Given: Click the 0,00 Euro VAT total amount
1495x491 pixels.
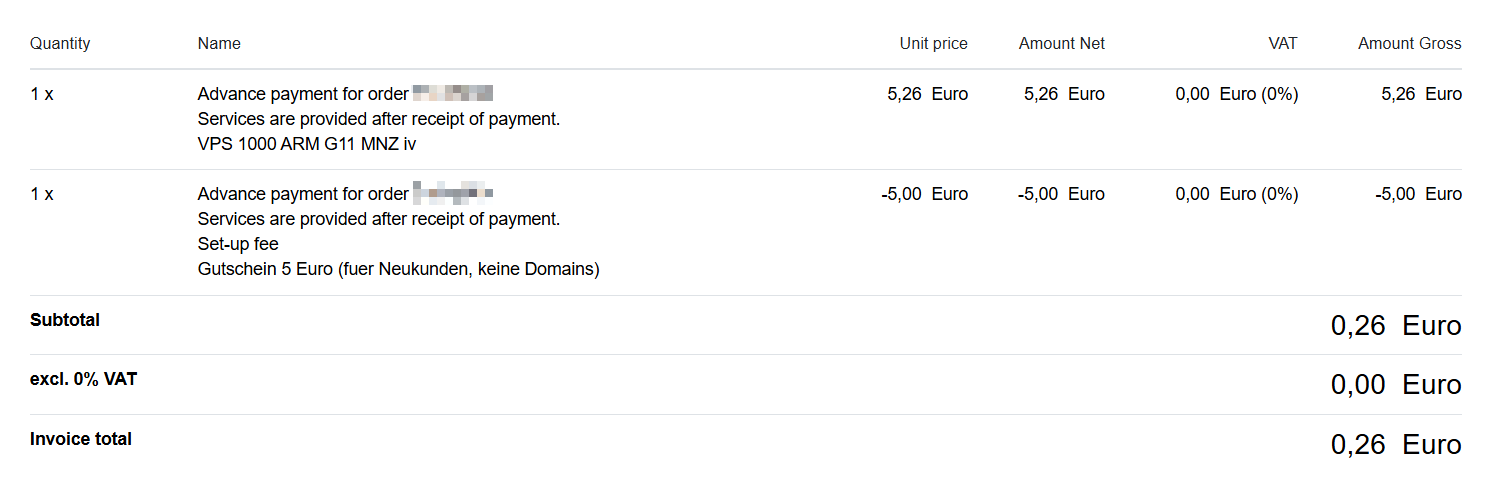Looking at the screenshot, I should pyautogui.click(x=1396, y=385).
